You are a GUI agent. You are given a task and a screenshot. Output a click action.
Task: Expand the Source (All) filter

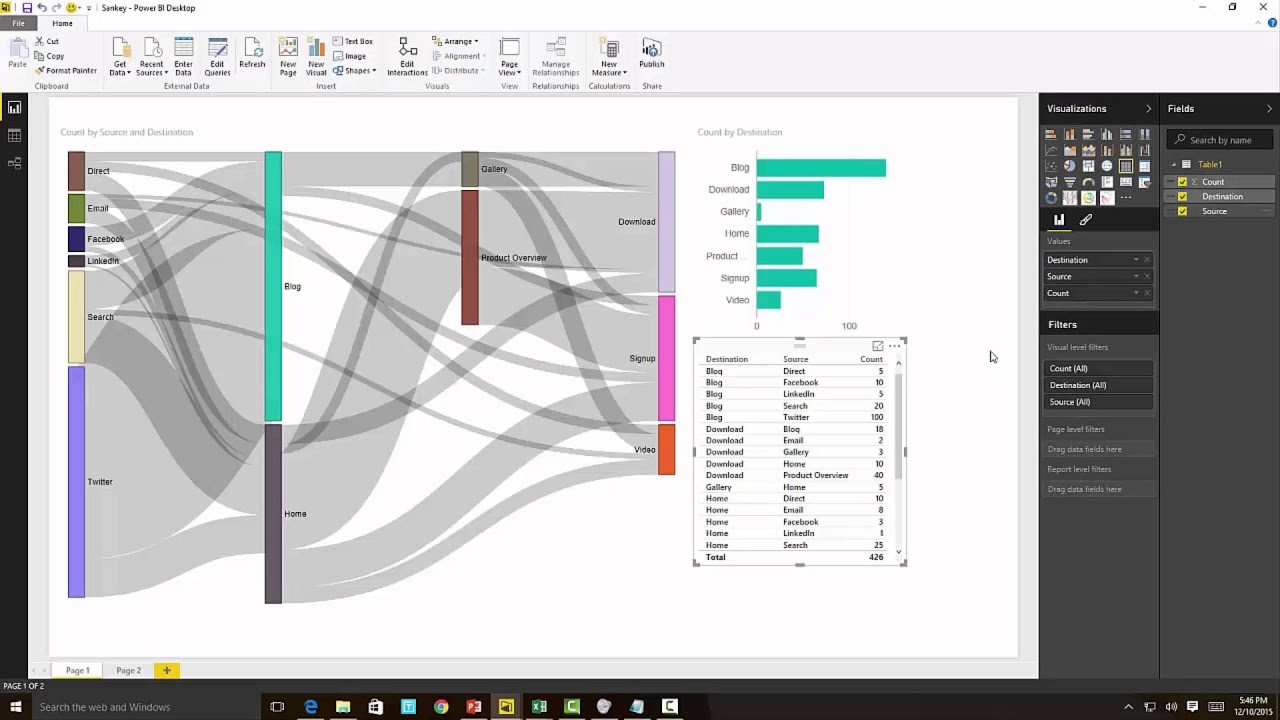(1099, 402)
